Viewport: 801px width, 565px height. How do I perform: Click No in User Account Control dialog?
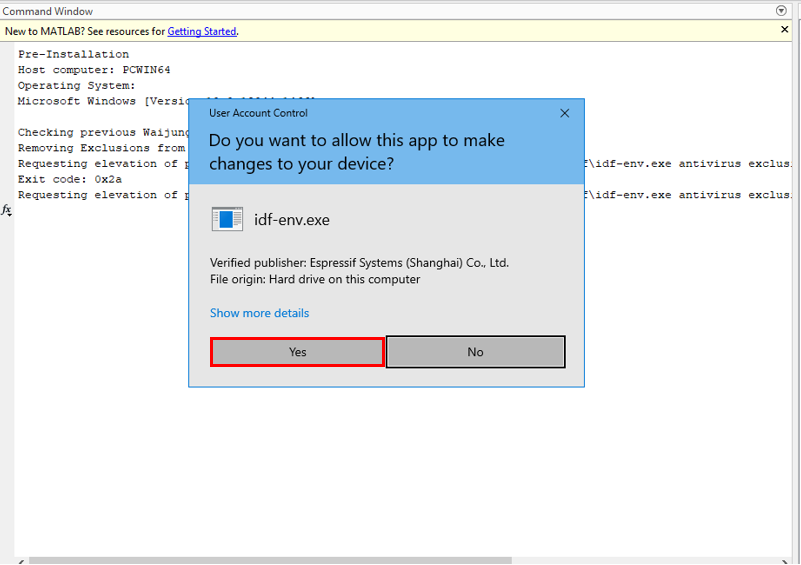tap(475, 351)
